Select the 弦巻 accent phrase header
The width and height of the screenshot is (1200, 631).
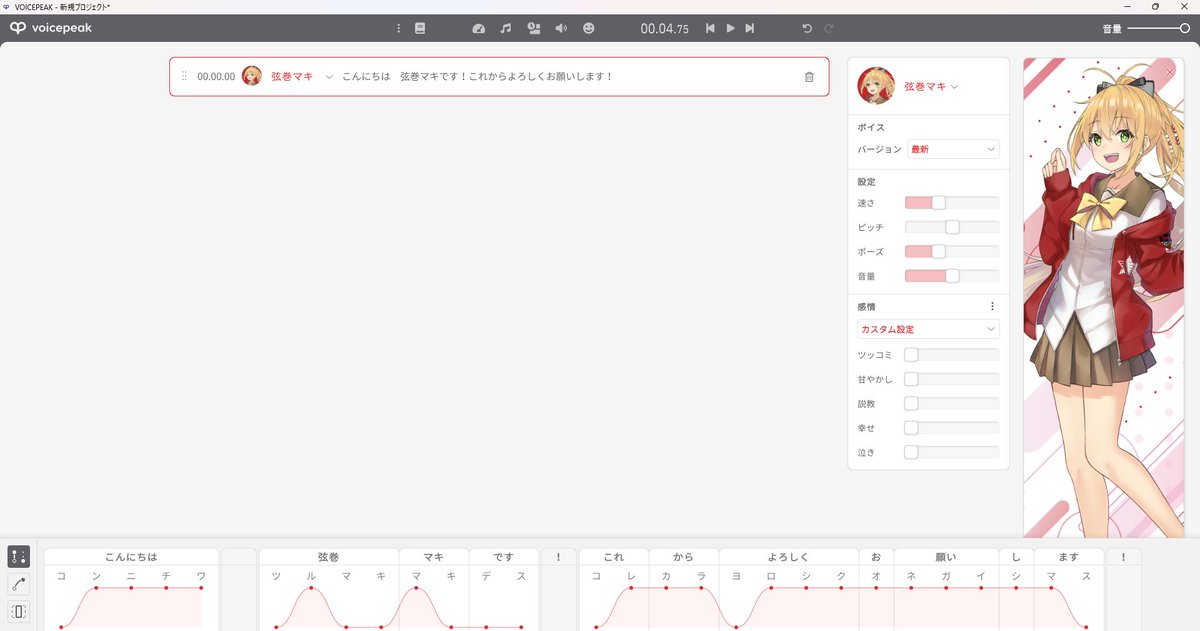click(x=329, y=557)
